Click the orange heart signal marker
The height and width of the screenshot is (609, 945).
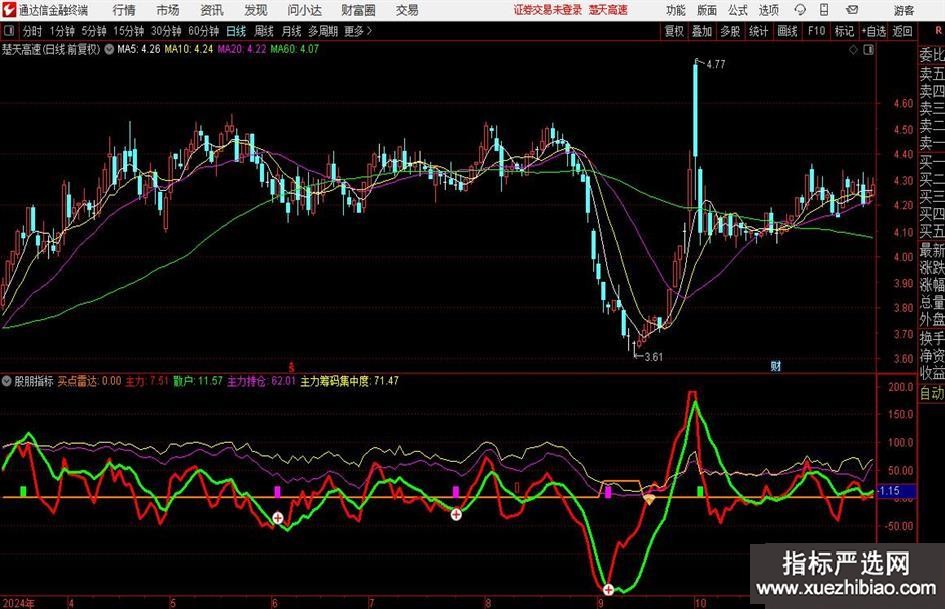[649, 500]
